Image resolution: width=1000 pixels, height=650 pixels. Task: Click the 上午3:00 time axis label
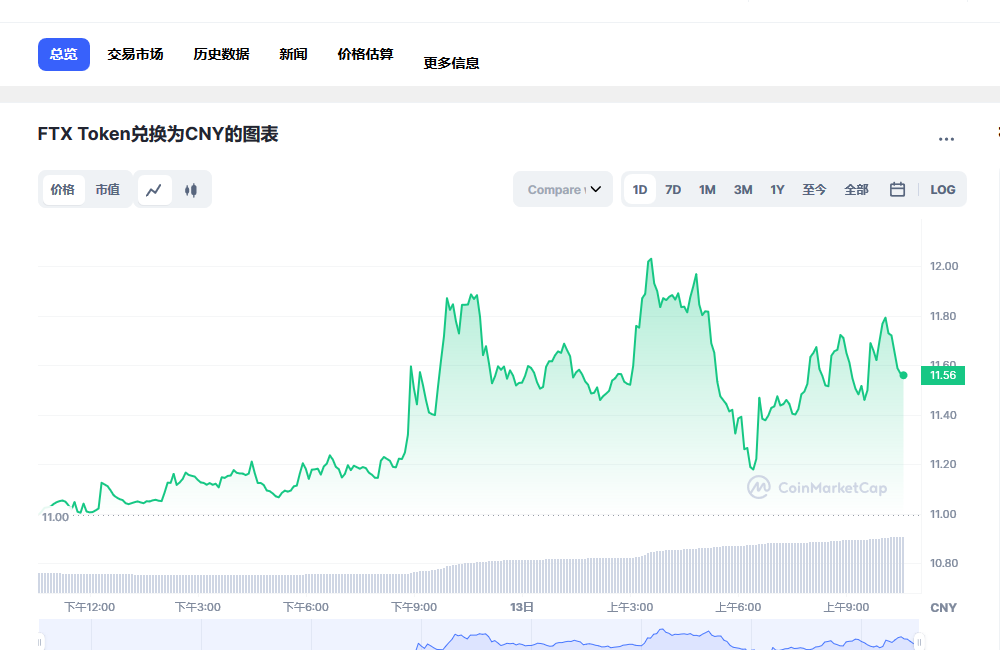[630, 607]
